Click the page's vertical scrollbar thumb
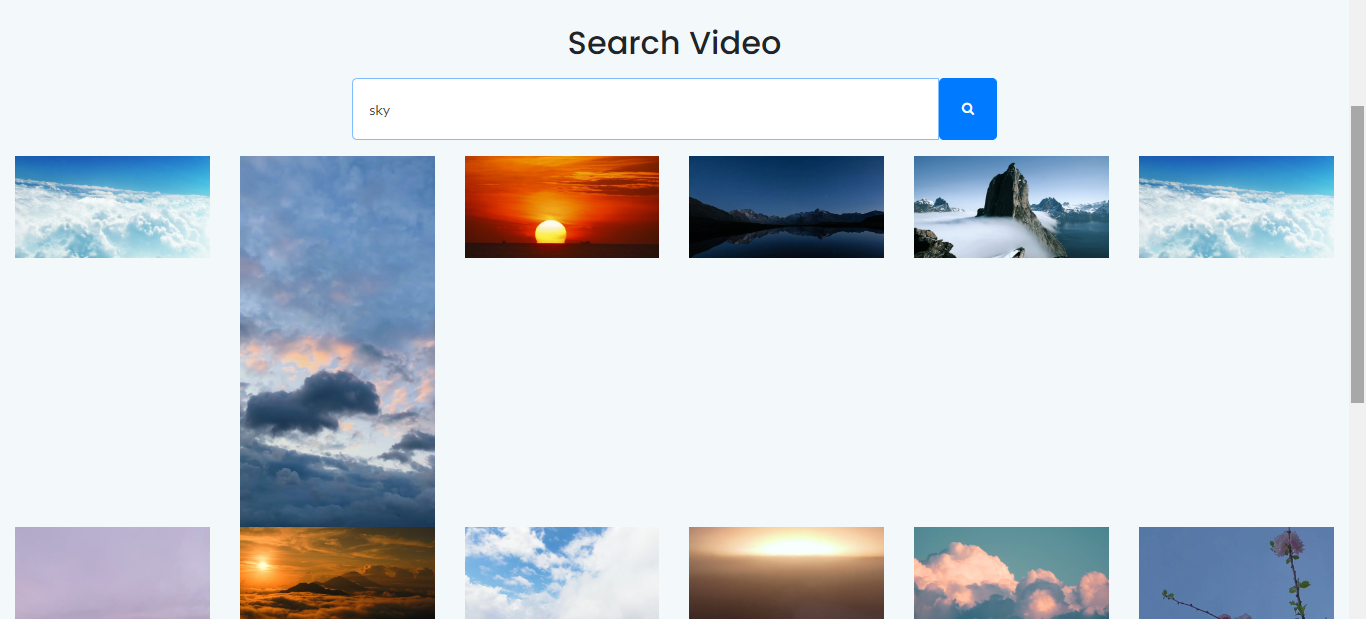Screen dimensions: 1366x619 pos(1357,254)
